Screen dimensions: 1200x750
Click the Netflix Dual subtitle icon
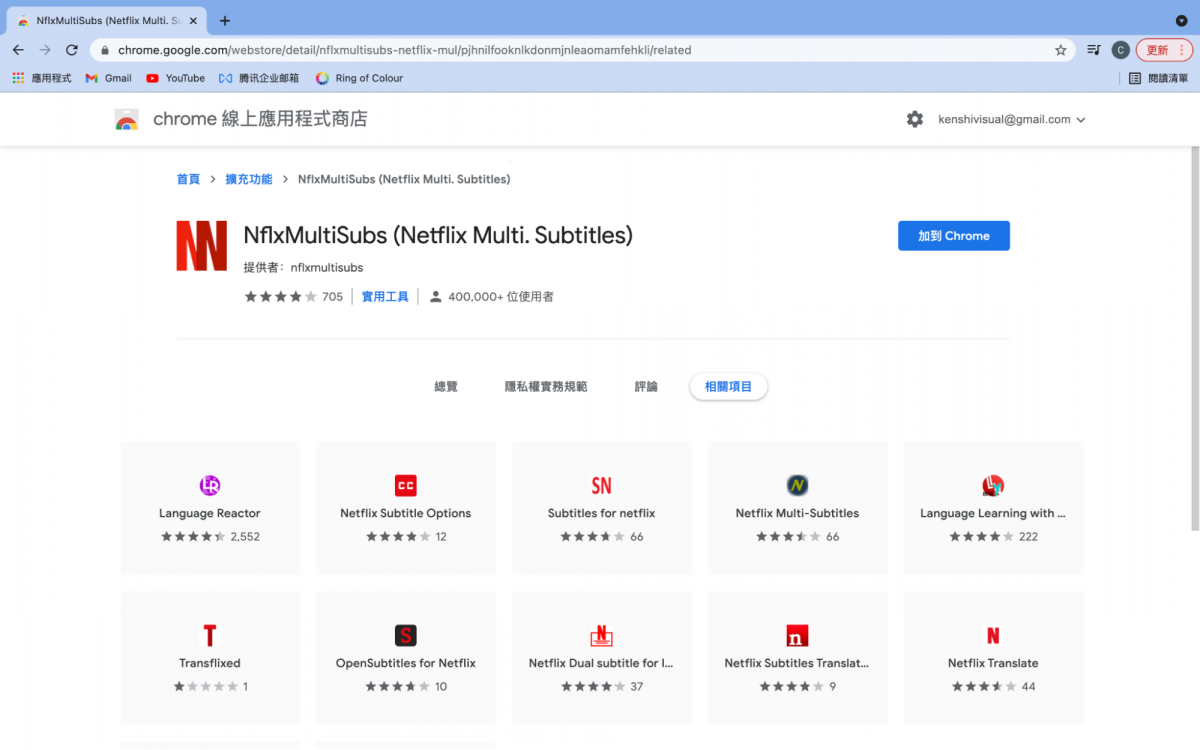click(601, 636)
